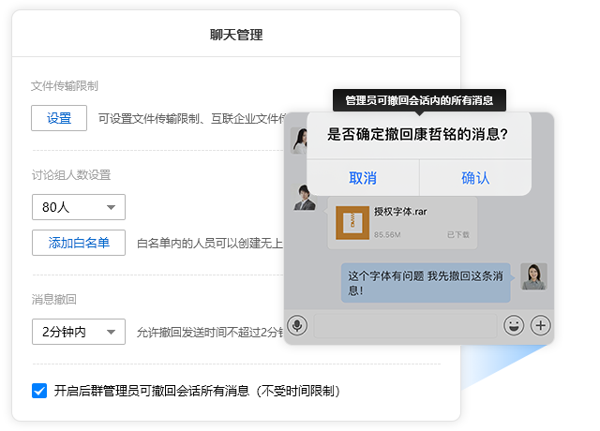
Task: Confirm the recall by clicking 确认
Action: click(475, 178)
